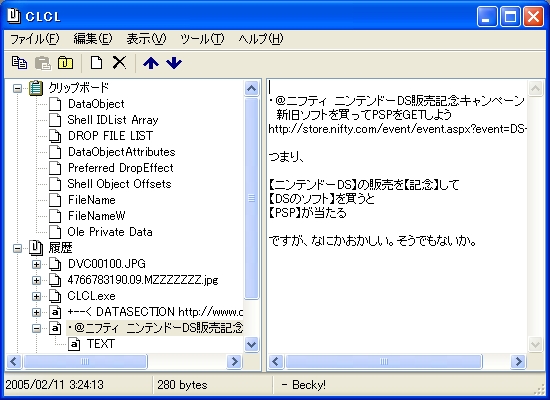Click the 【DSのソフト】を買うと line
Screen dimensions: 550x400
pos(322,199)
